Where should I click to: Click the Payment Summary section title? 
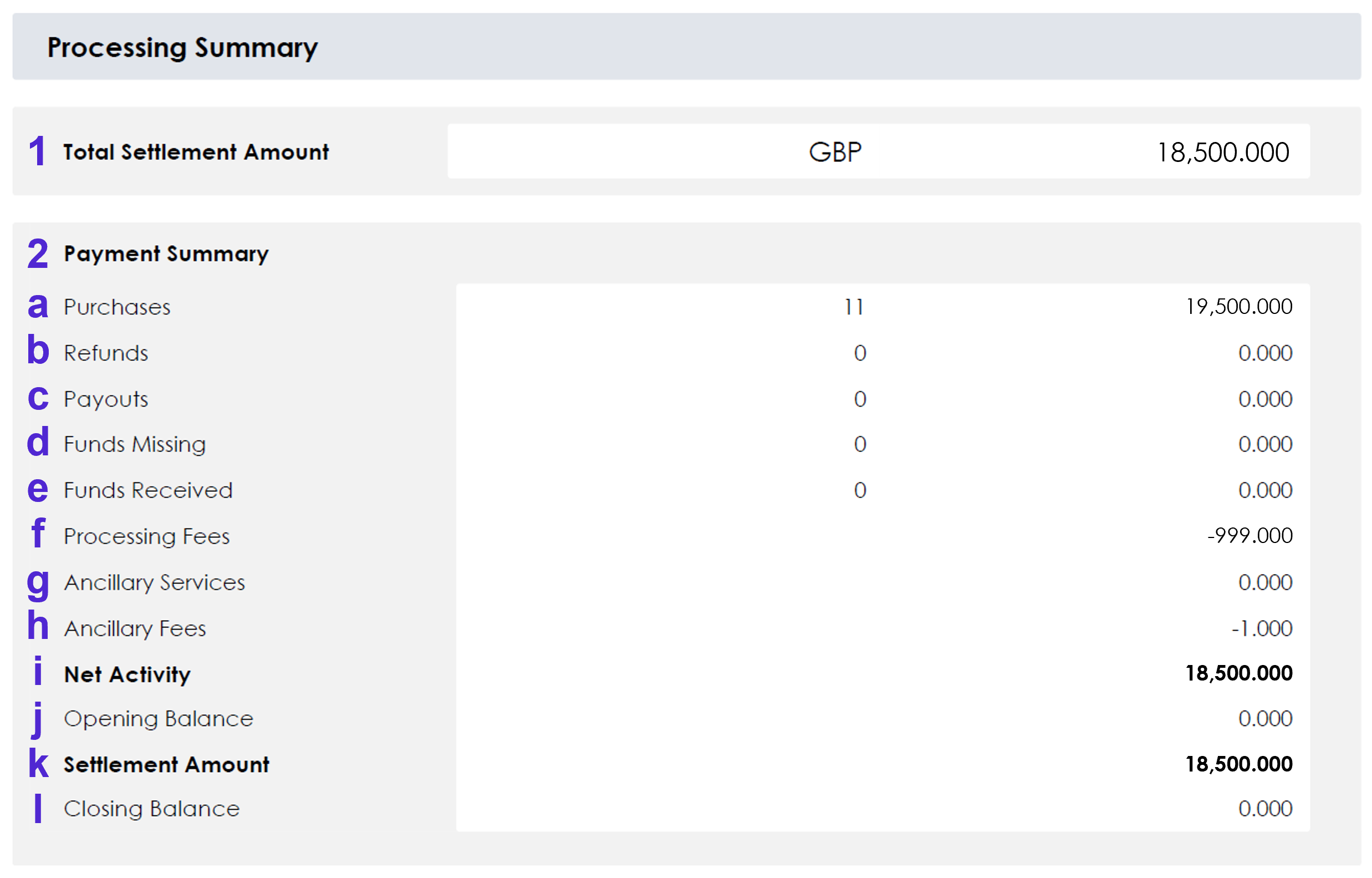point(166,253)
